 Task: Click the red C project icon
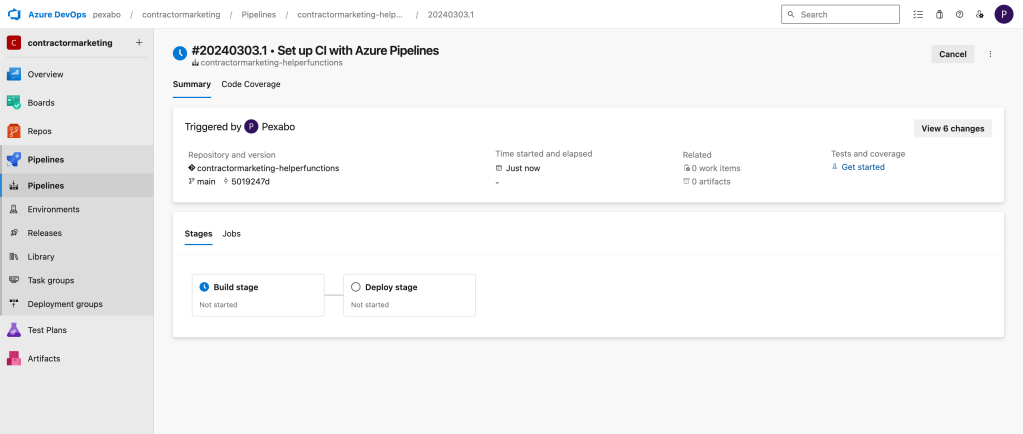pyautogui.click(x=14, y=43)
